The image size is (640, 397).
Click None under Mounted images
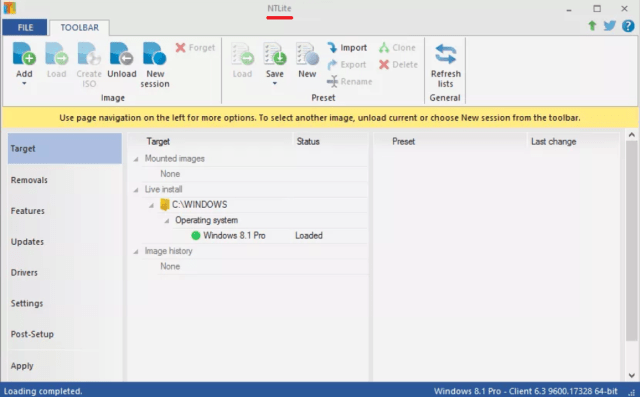point(170,174)
